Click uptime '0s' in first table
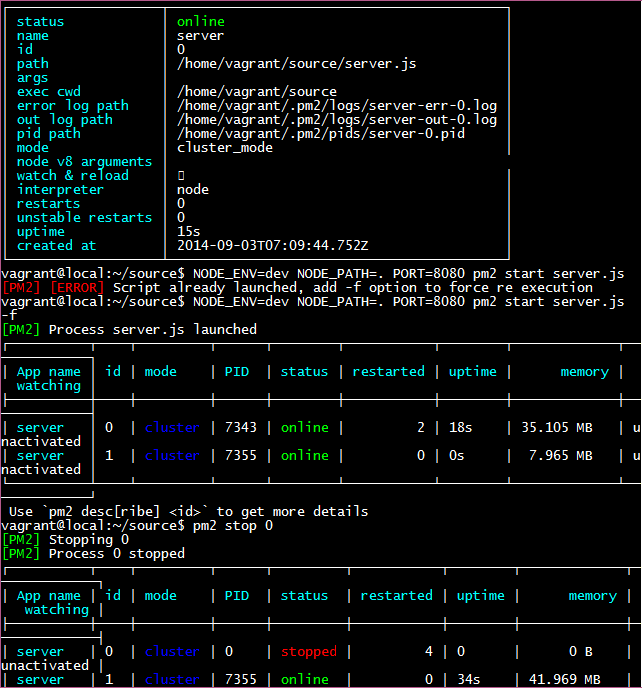Screen dimensions: 642x688 [x=456, y=455]
